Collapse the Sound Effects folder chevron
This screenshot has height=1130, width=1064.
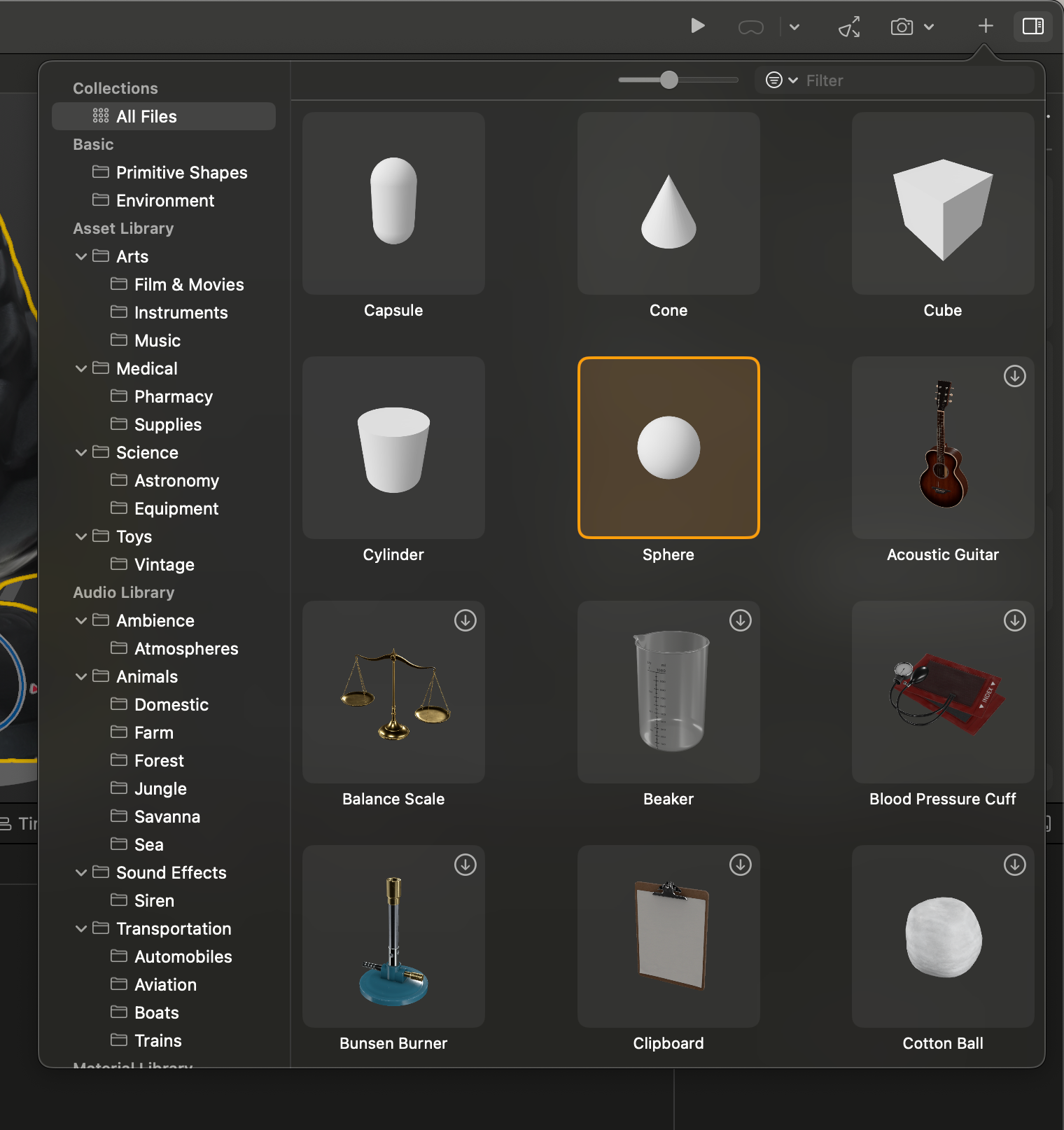click(81, 872)
